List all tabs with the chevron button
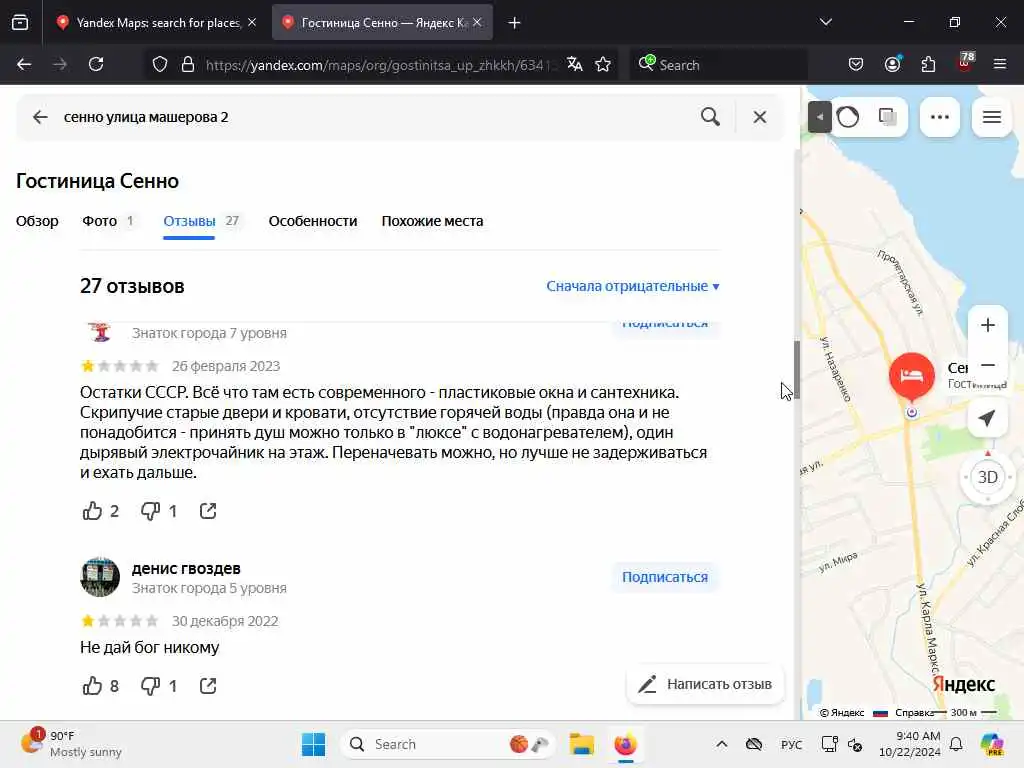Screen dimensions: 1024x768 tap(825, 22)
